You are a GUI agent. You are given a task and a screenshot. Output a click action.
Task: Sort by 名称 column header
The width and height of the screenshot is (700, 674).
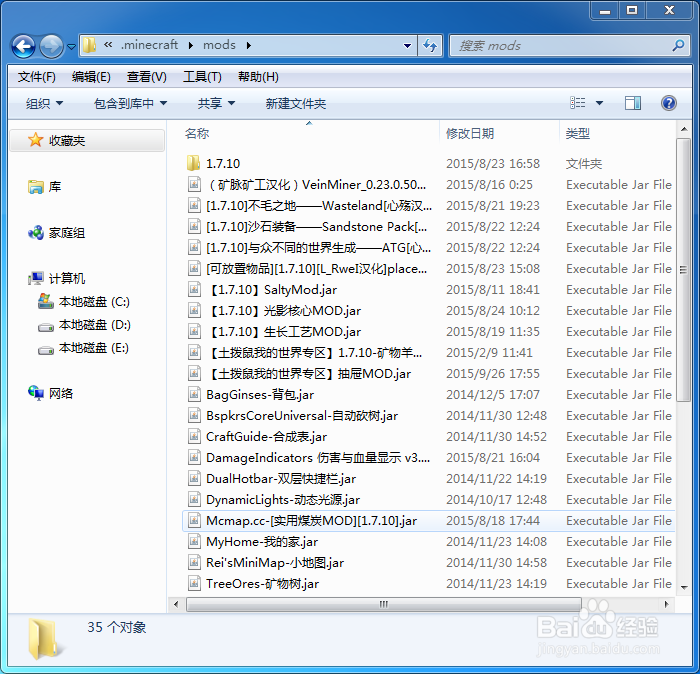pos(197,133)
